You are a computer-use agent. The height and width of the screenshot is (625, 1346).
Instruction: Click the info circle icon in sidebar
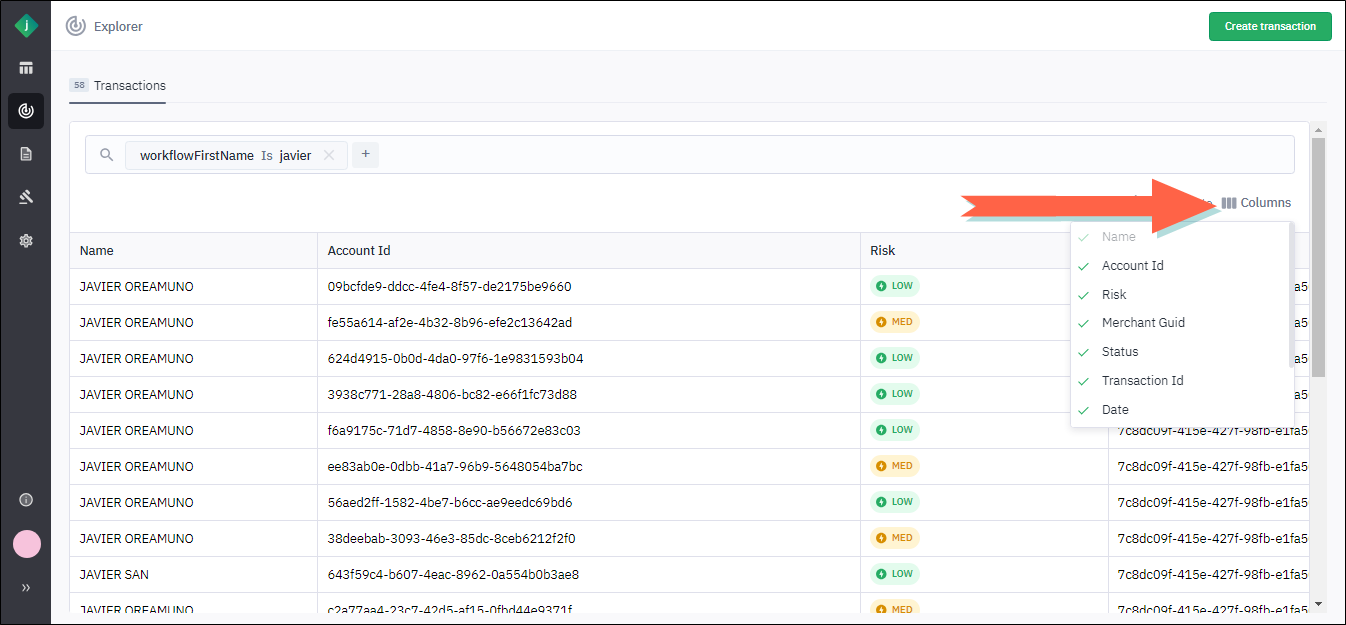(26, 500)
